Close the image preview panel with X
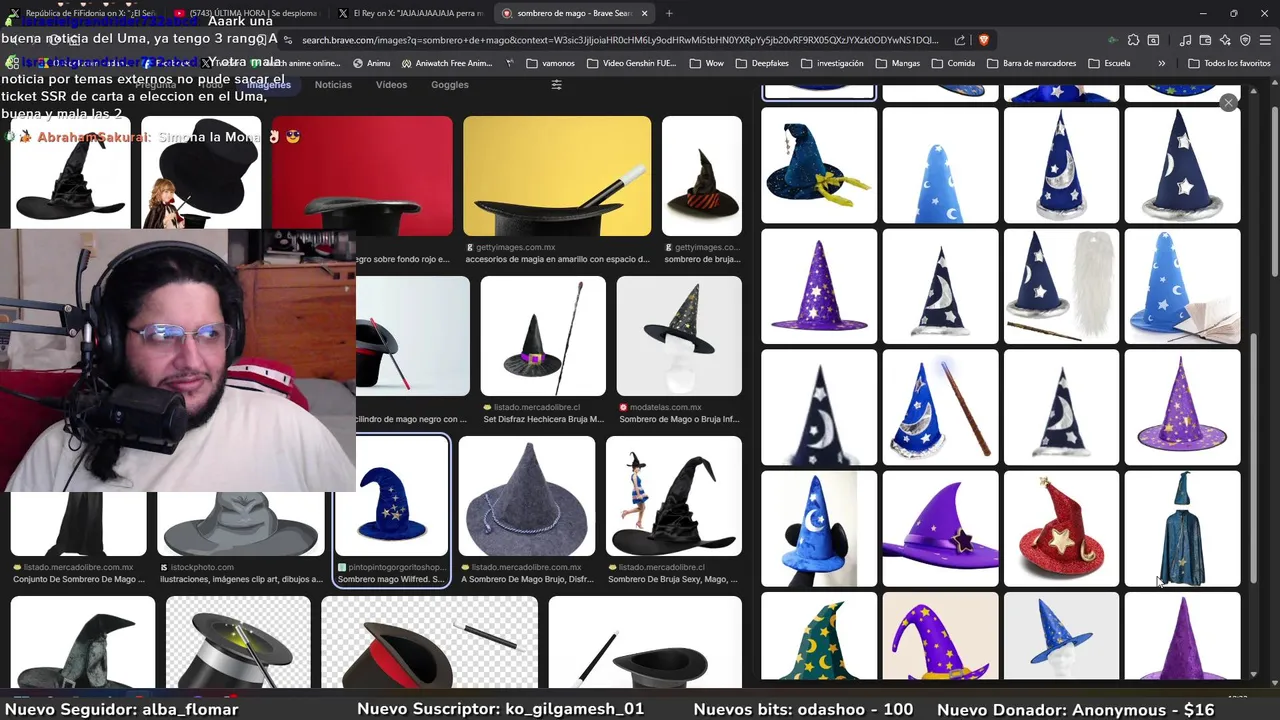 (x=1228, y=103)
